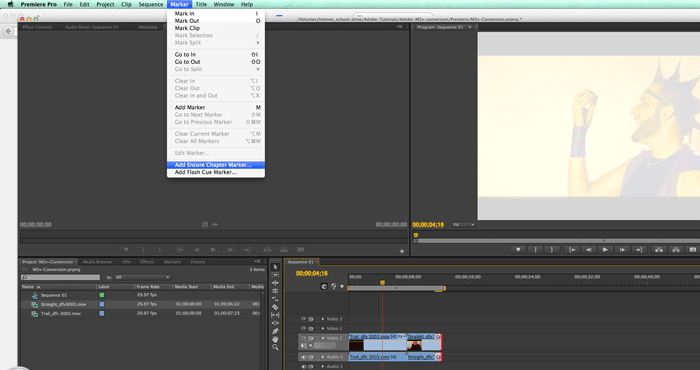This screenshot has width=700, height=370.
Task: Click the timeline Add Marker icon
Action: (x=342, y=287)
